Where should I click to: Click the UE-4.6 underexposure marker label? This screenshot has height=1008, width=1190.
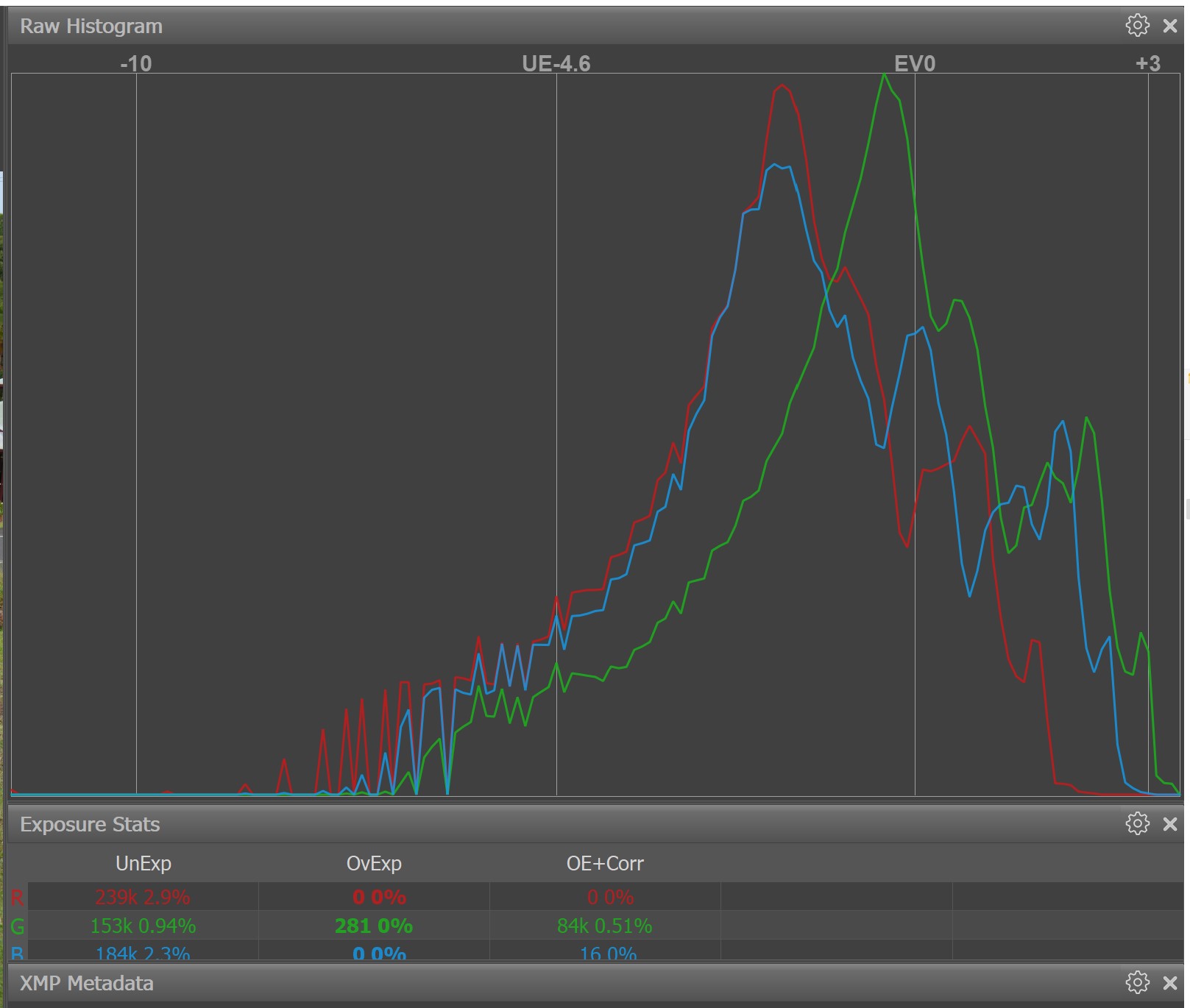click(x=556, y=64)
